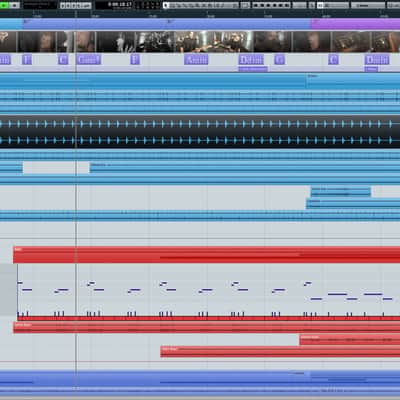This screenshot has width=400, height=400.
Task: Select the red part below the note editor
Action: (x=207, y=327)
